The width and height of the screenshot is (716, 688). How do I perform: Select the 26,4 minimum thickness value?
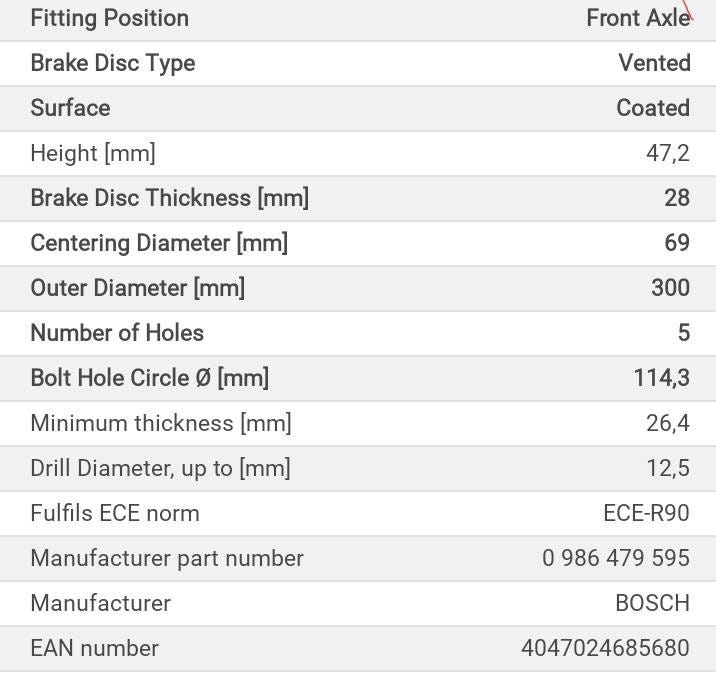(x=667, y=423)
